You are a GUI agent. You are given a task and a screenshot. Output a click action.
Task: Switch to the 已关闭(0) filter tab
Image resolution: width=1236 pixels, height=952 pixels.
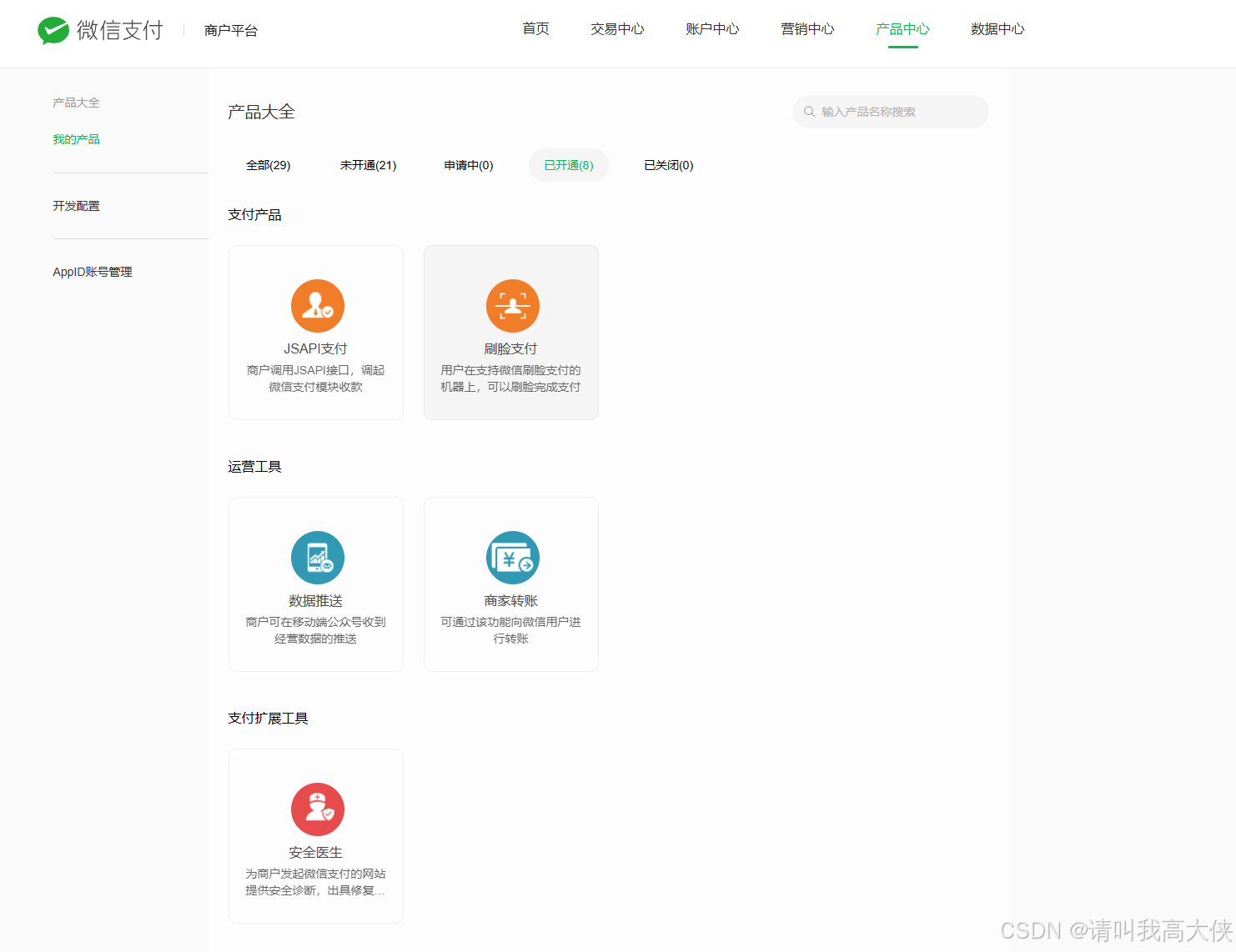(669, 165)
